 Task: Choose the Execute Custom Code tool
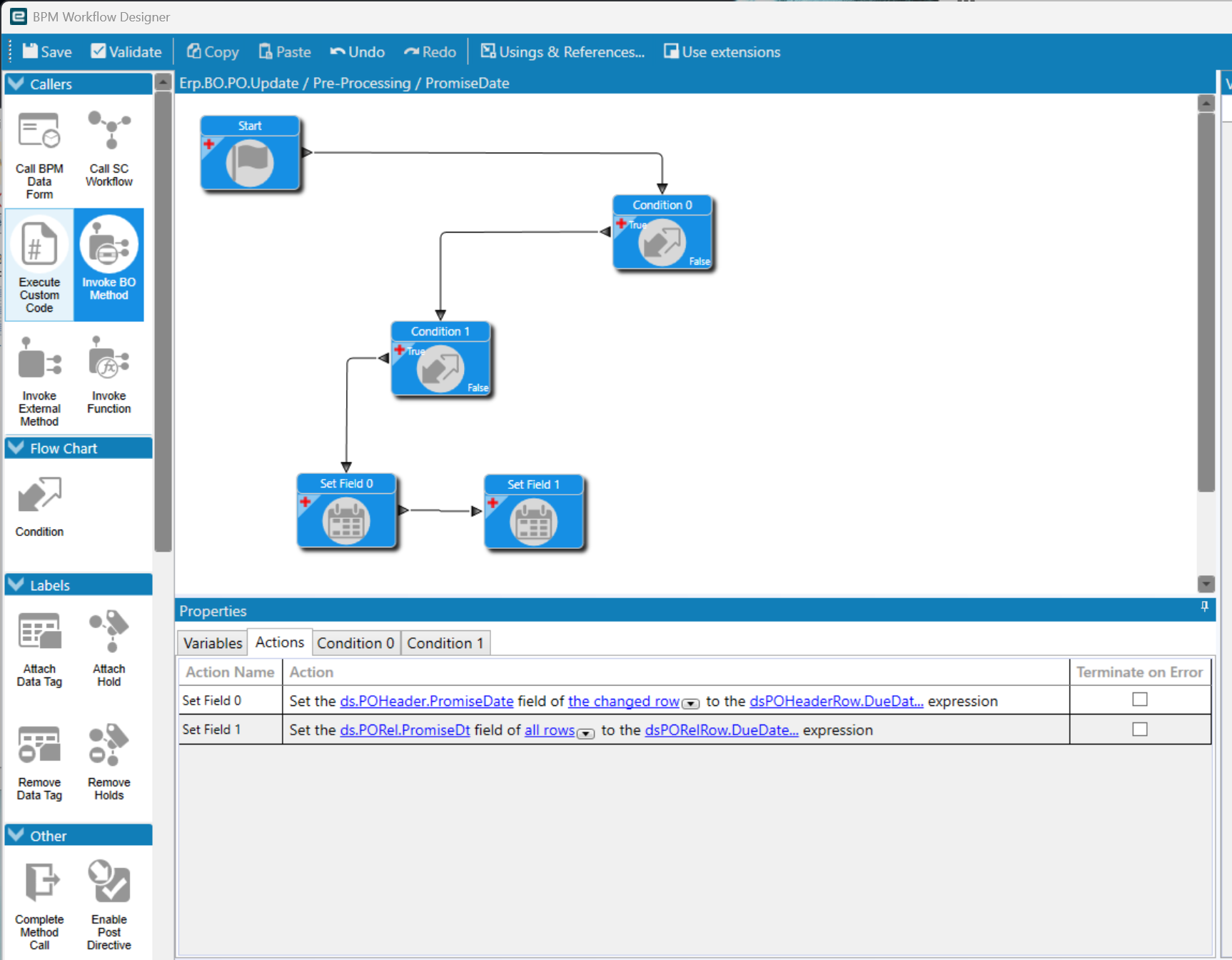point(39,266)
